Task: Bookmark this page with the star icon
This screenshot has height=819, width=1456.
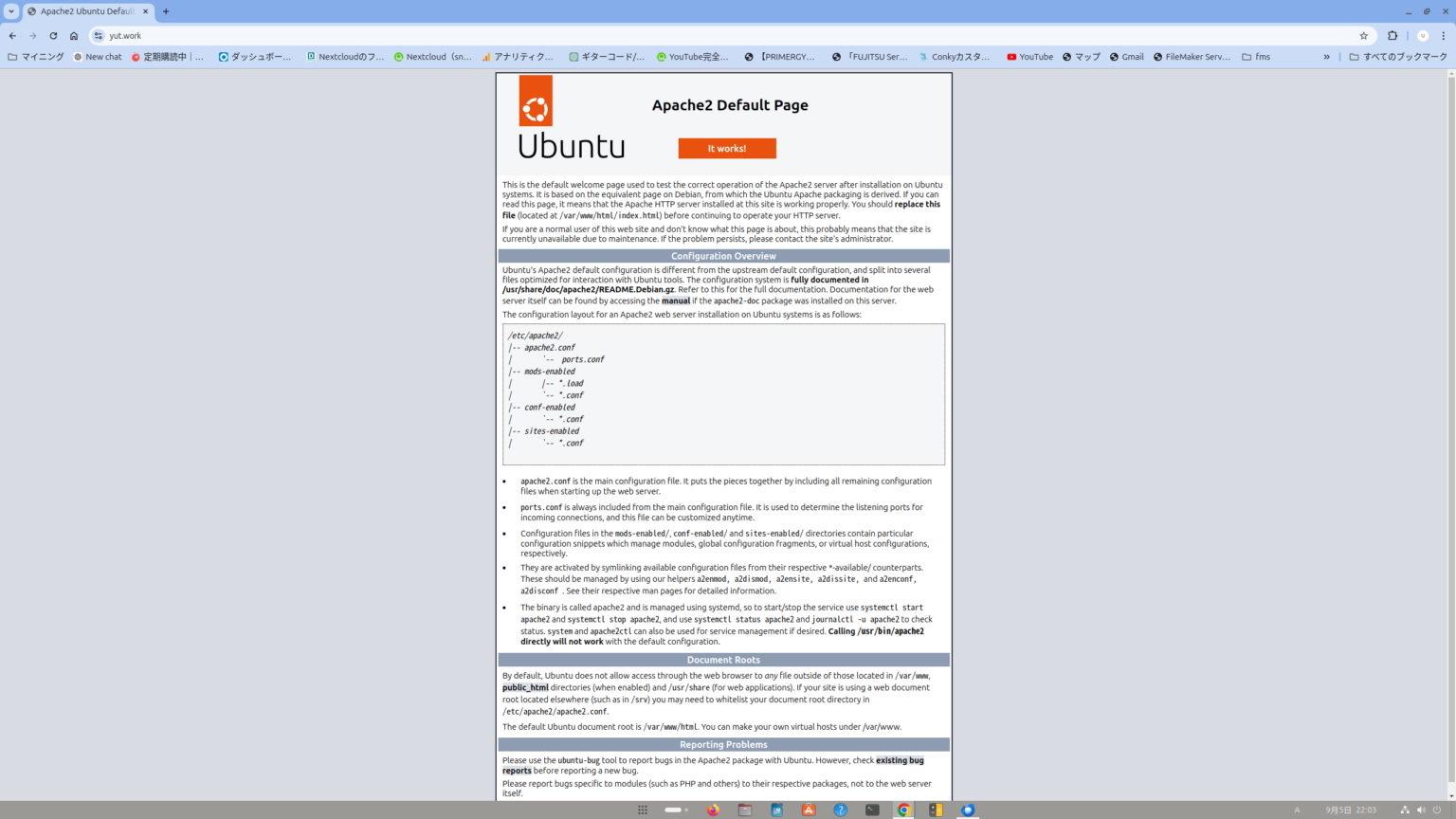Action: click(1363, 36)
